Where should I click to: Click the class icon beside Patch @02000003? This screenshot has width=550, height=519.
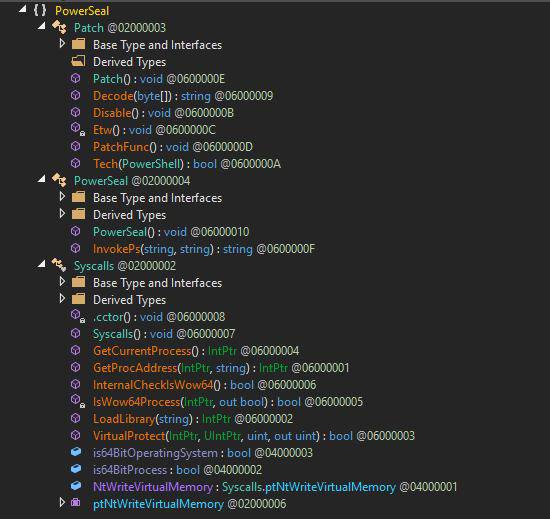click(59, 27)
